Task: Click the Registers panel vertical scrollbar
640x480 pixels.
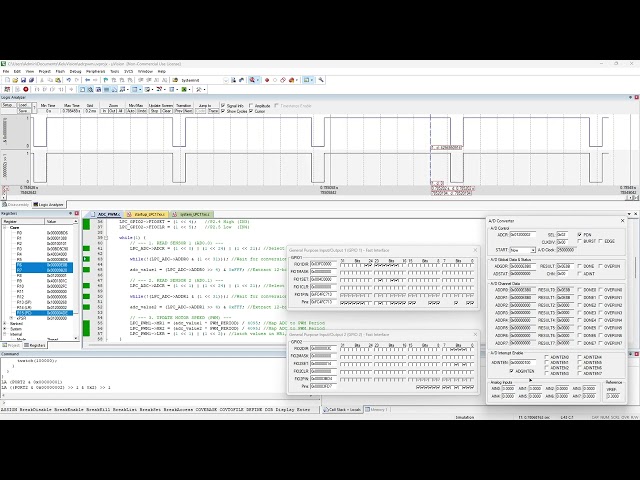Action: 76,280
